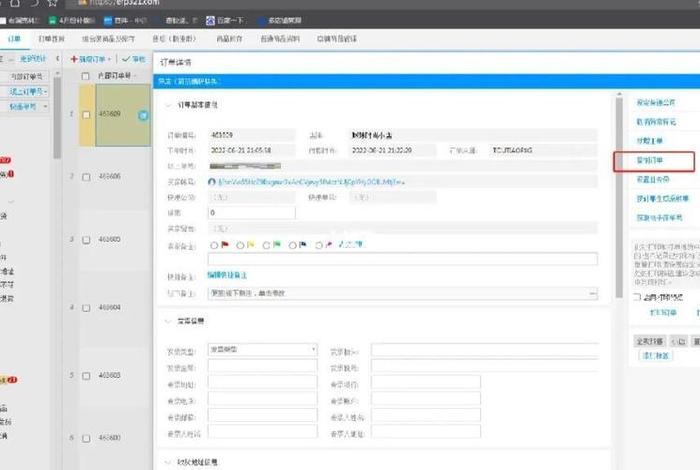Tick the checkbox for order 463606
This screenshot has width=700, height=470.
point(86,177)
